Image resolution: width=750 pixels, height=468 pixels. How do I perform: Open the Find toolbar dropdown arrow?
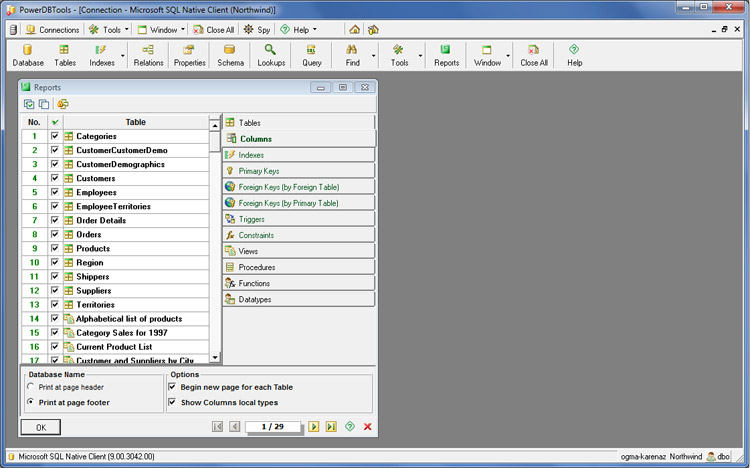(374, 54)
